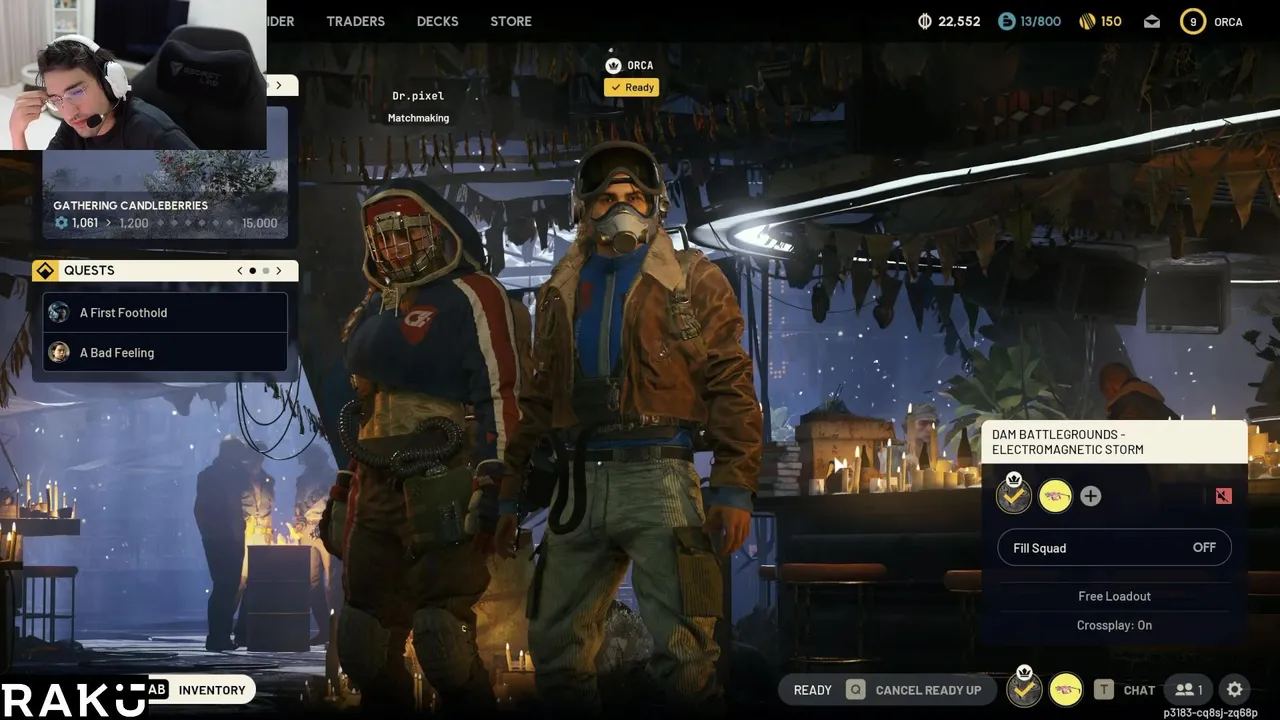Click the gold 150 tokens currency icon

1088,21
